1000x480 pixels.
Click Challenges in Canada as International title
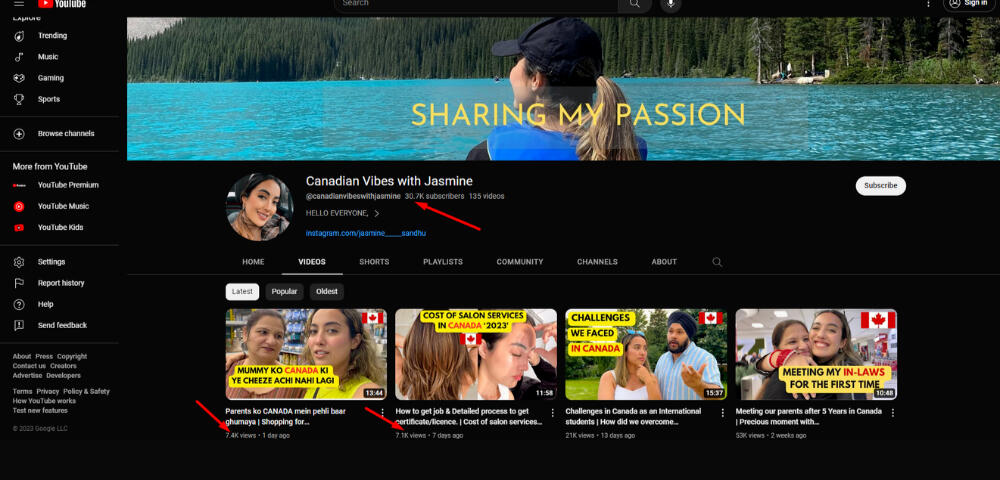[x=633, y=416]
